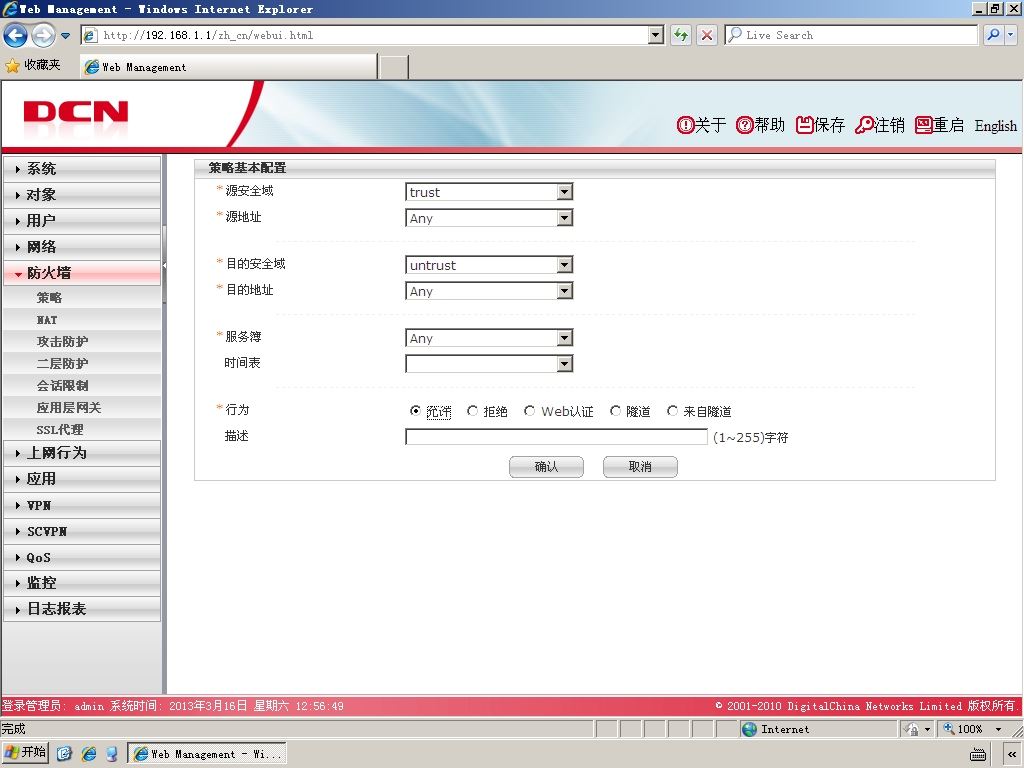The width and height of the screenshot is (1024, 768).
Task: Click the 取消 cancel button
Action: tap(640, 467)
